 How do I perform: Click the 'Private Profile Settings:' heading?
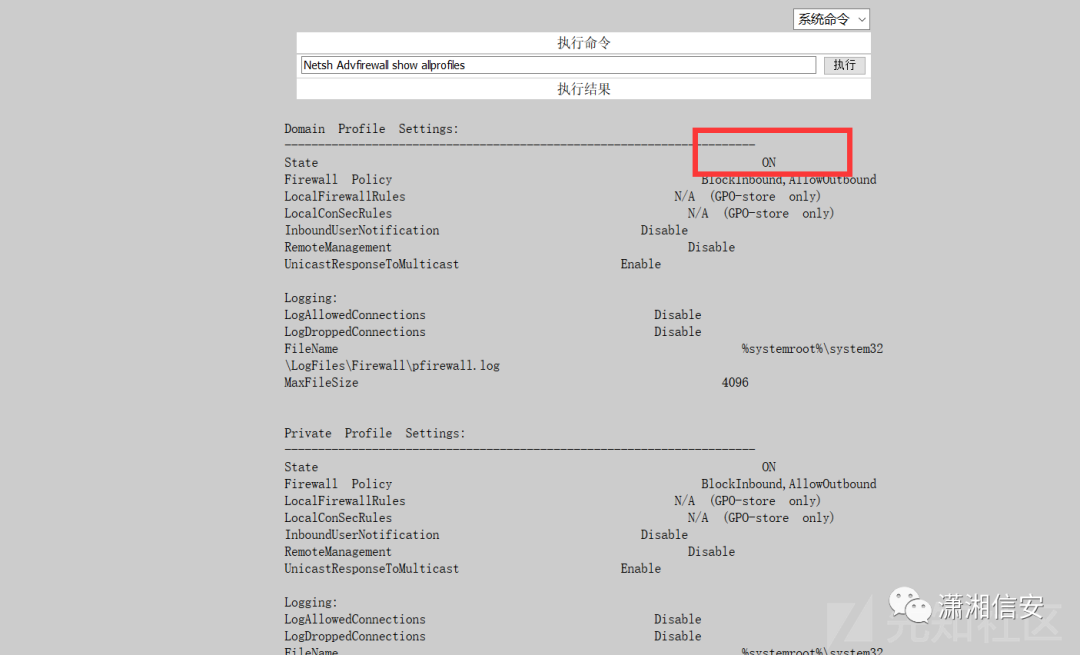(x=375, y=433)
